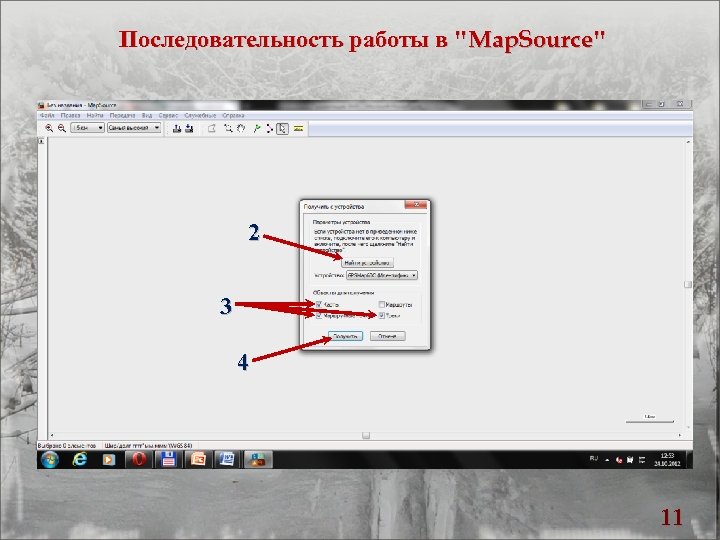The width and height of the screenshot is (720, 540).
Task: Click the RU language indicator
Action: 594,458
